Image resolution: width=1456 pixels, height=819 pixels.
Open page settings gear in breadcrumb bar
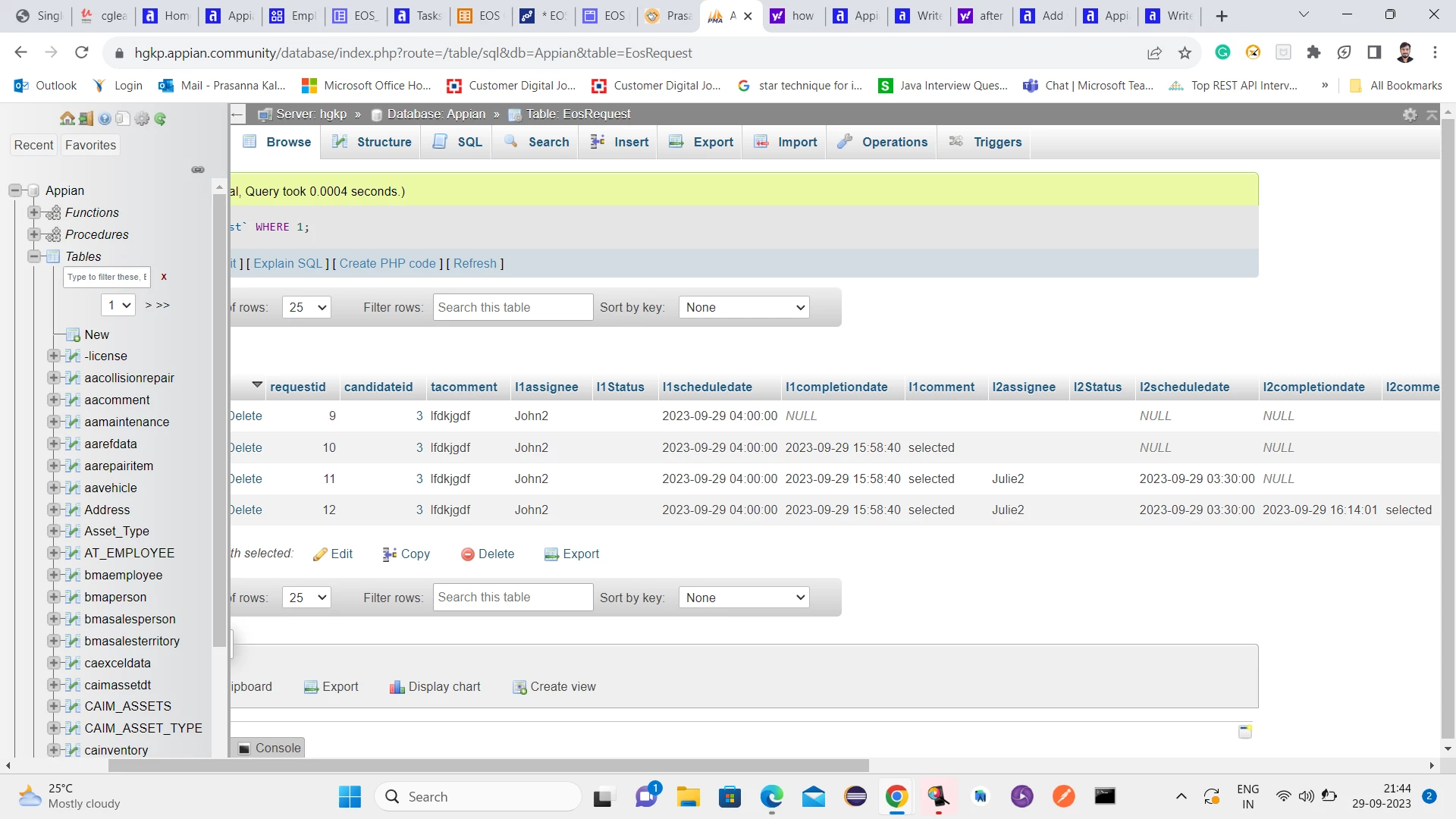[1410, 115]
